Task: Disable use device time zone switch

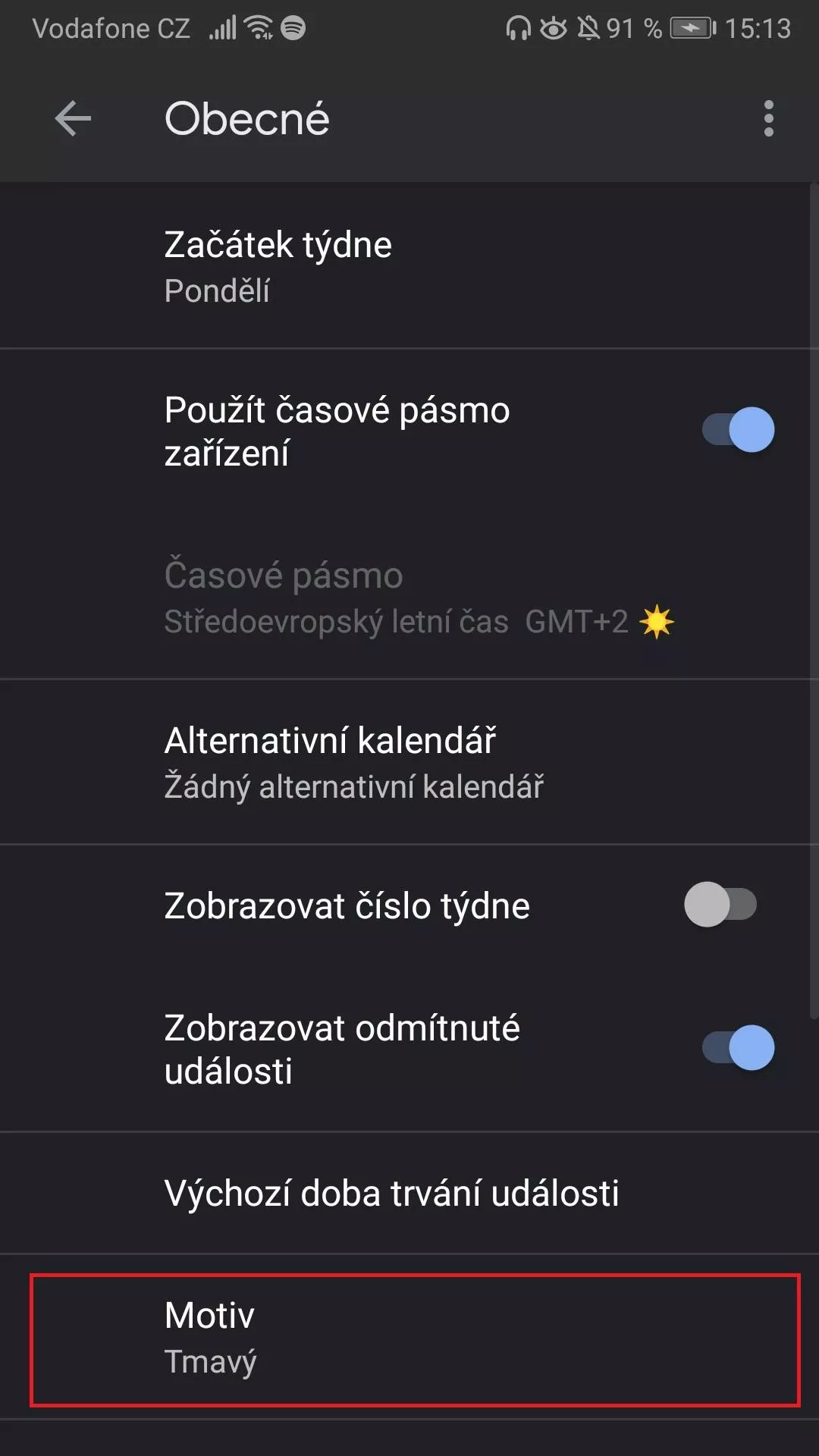Action: point(738,430)
